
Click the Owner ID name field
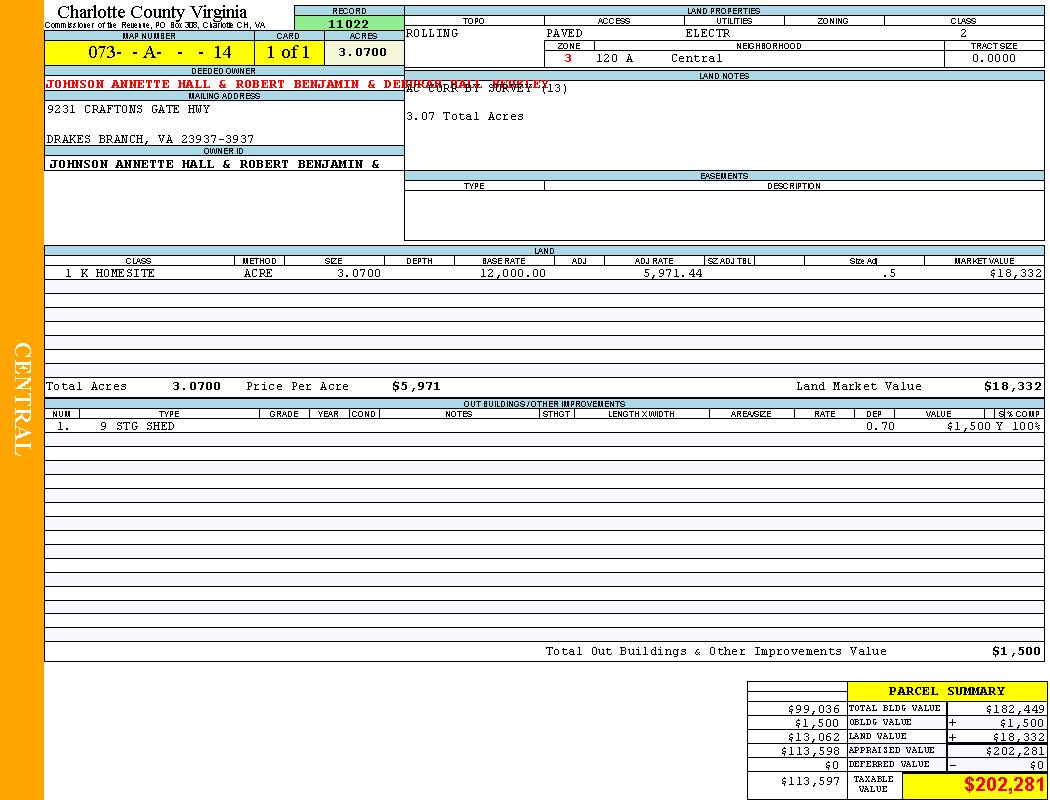pos(214,164)
